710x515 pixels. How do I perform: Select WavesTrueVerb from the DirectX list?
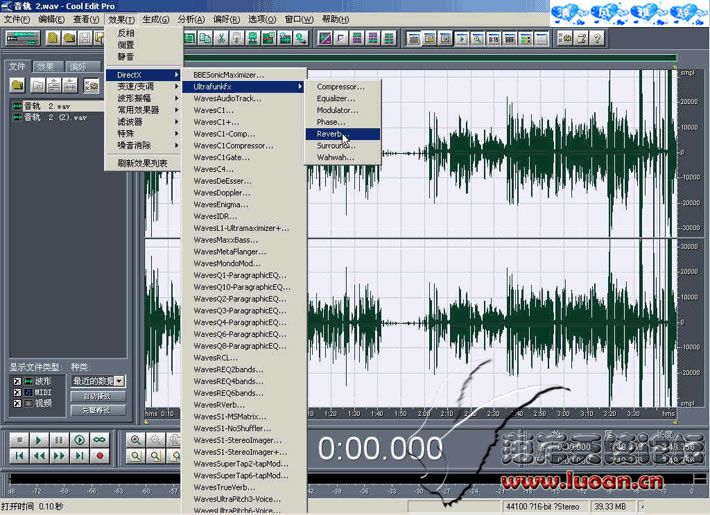click(x=243, y=487)
